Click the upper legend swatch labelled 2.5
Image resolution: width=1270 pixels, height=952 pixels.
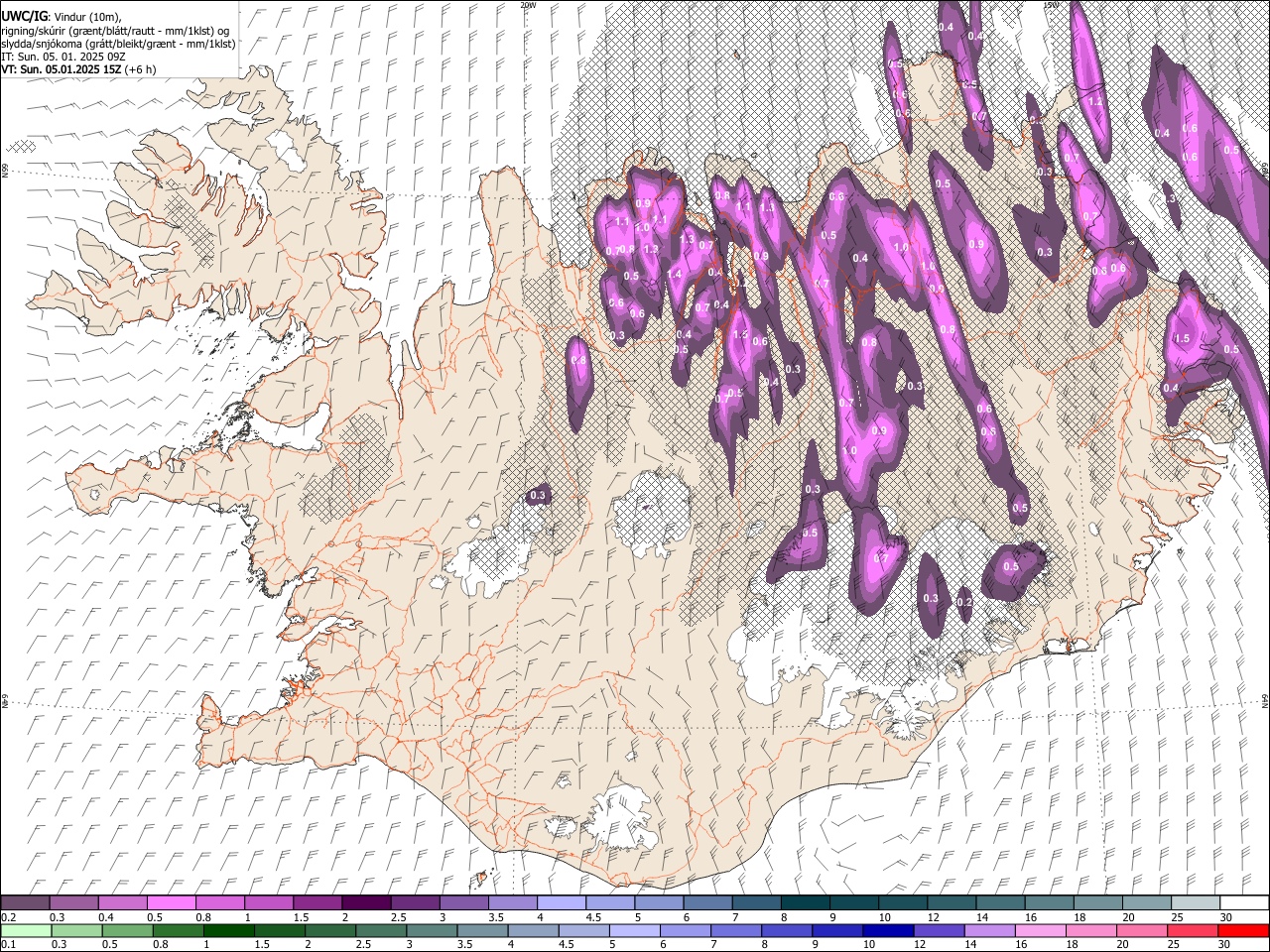(x=415, y=902)
